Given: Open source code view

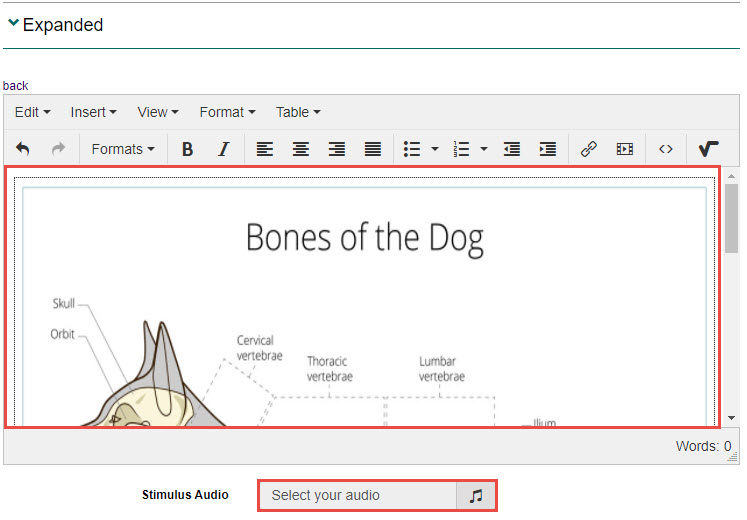Looking at the screenshot, I should [x=666, y=149].
